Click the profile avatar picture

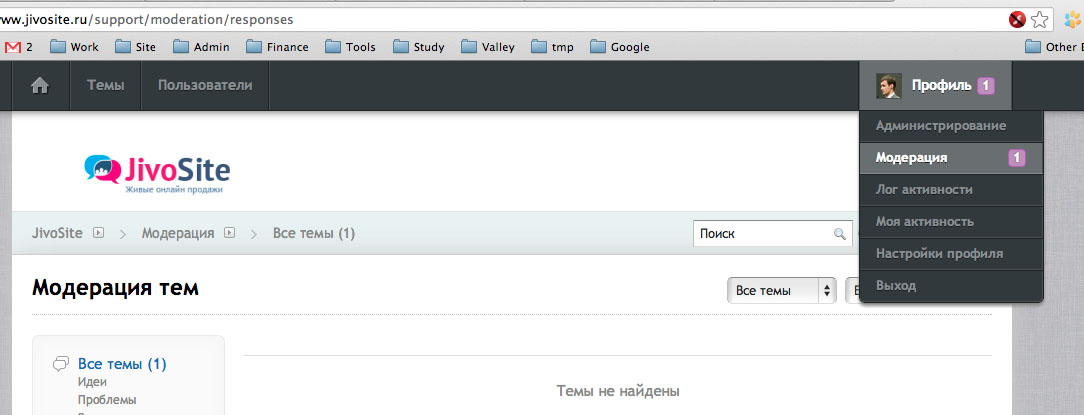click(889, 86)
